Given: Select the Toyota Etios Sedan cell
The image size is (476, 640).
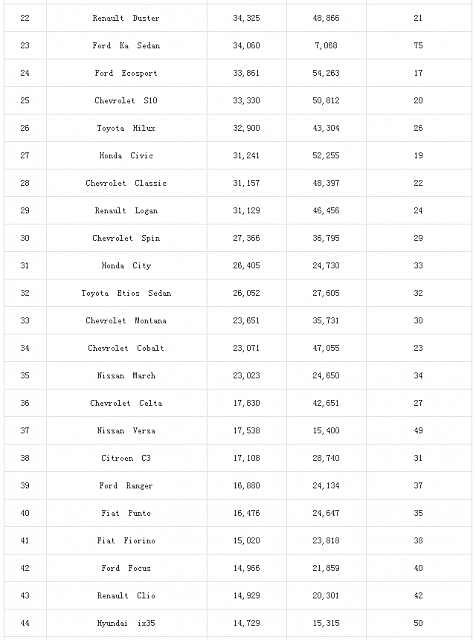Looking at the screenshot, I should tap(126, 293).
